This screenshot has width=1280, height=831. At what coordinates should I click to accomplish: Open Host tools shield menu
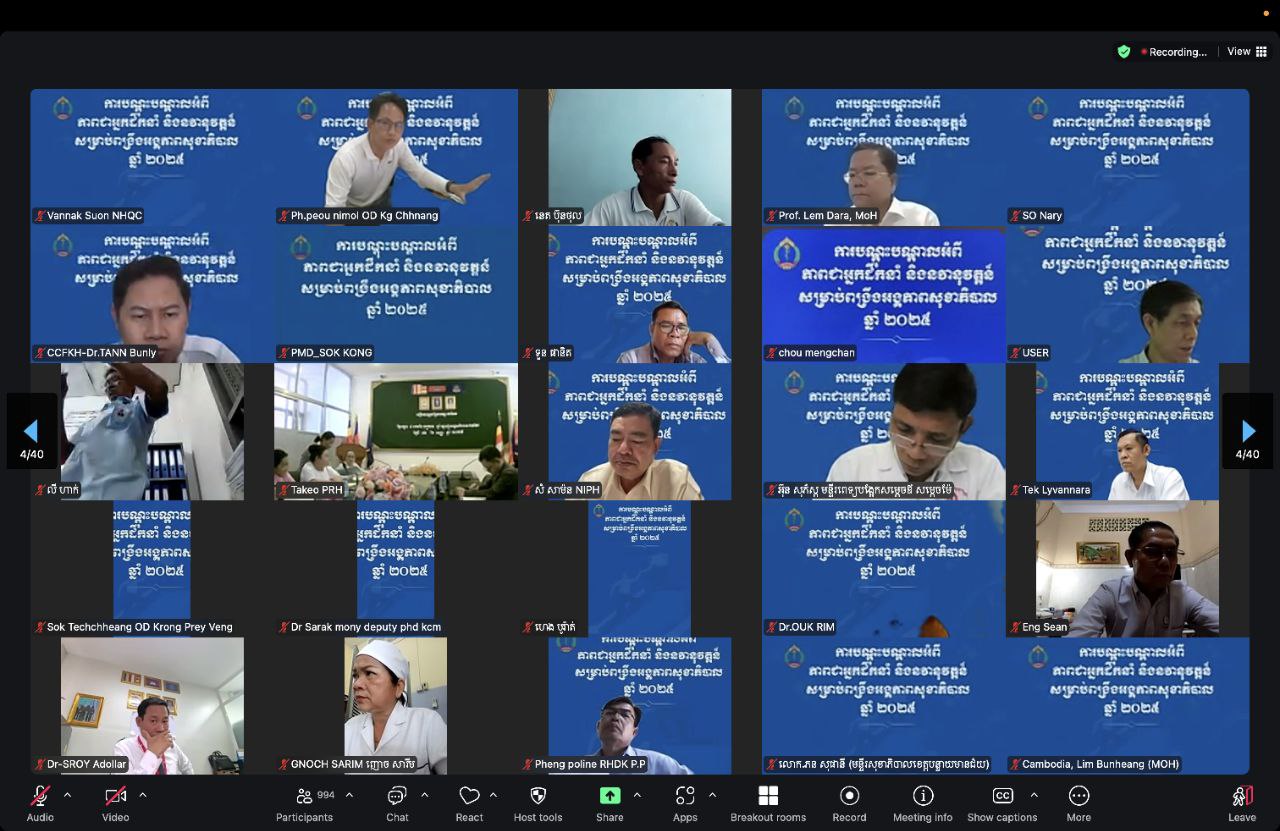coord(538,803)
